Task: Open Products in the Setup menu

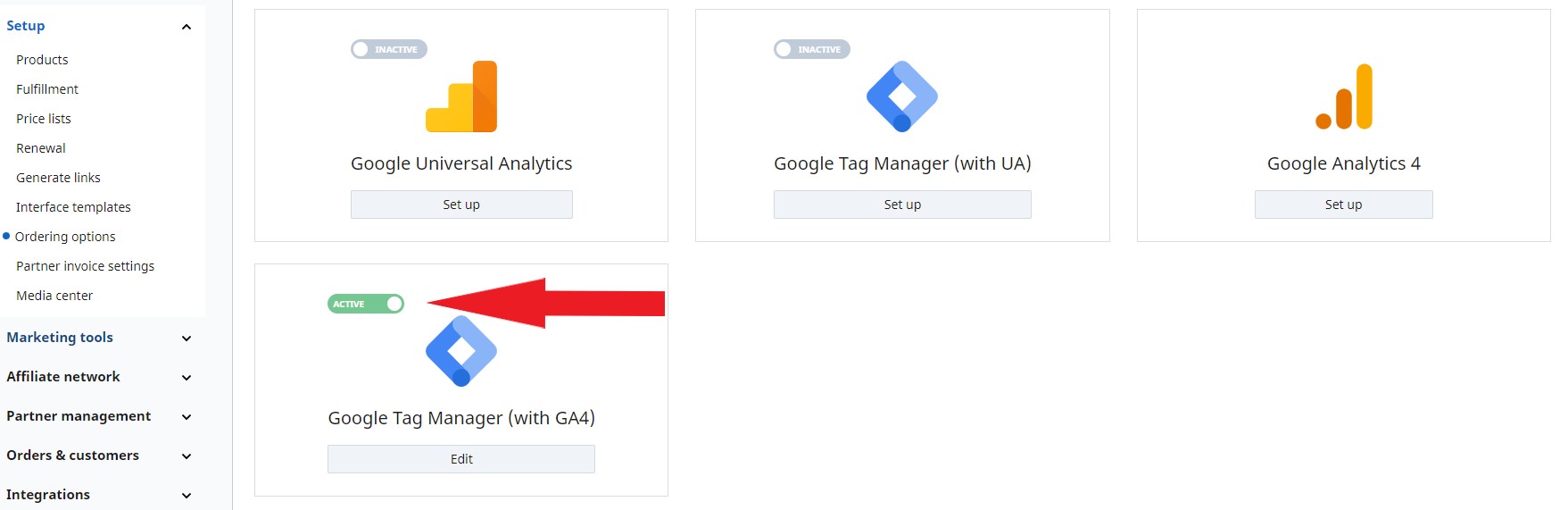Action: [42, 60]
